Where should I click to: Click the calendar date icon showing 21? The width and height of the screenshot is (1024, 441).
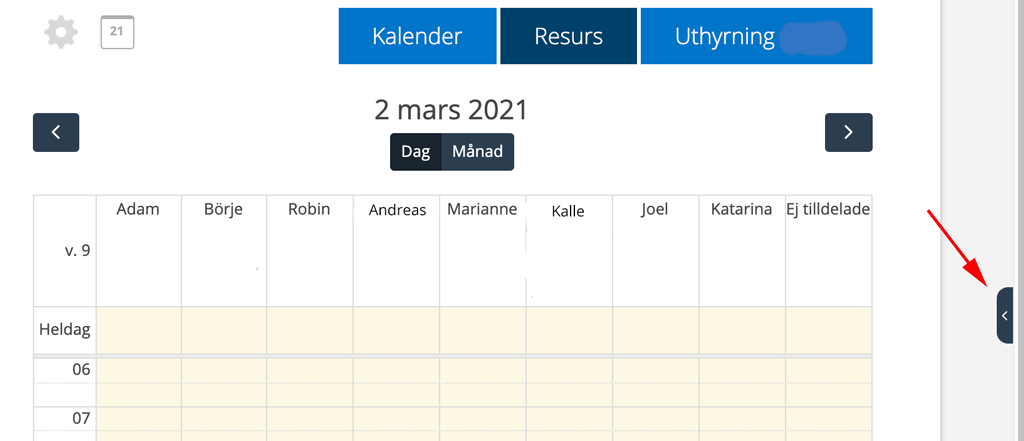pos(118,32)
